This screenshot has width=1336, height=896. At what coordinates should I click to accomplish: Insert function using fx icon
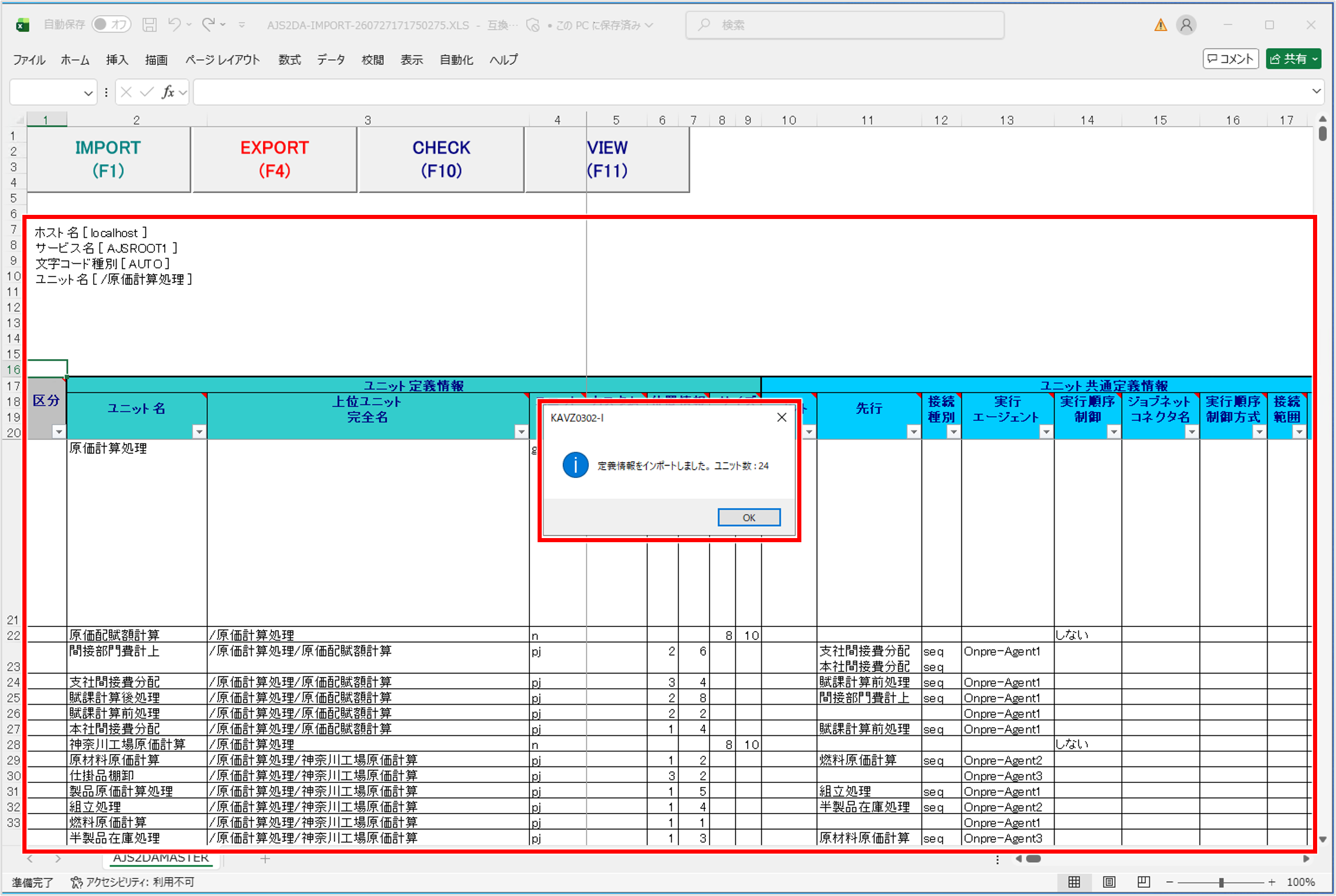pos(168,92)
